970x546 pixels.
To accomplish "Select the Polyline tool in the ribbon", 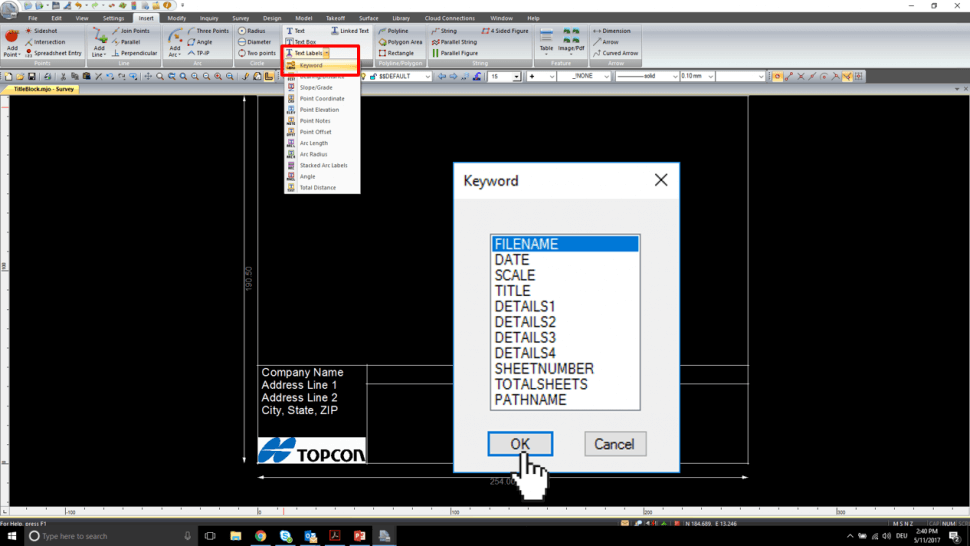I will [x=393, y=31].
